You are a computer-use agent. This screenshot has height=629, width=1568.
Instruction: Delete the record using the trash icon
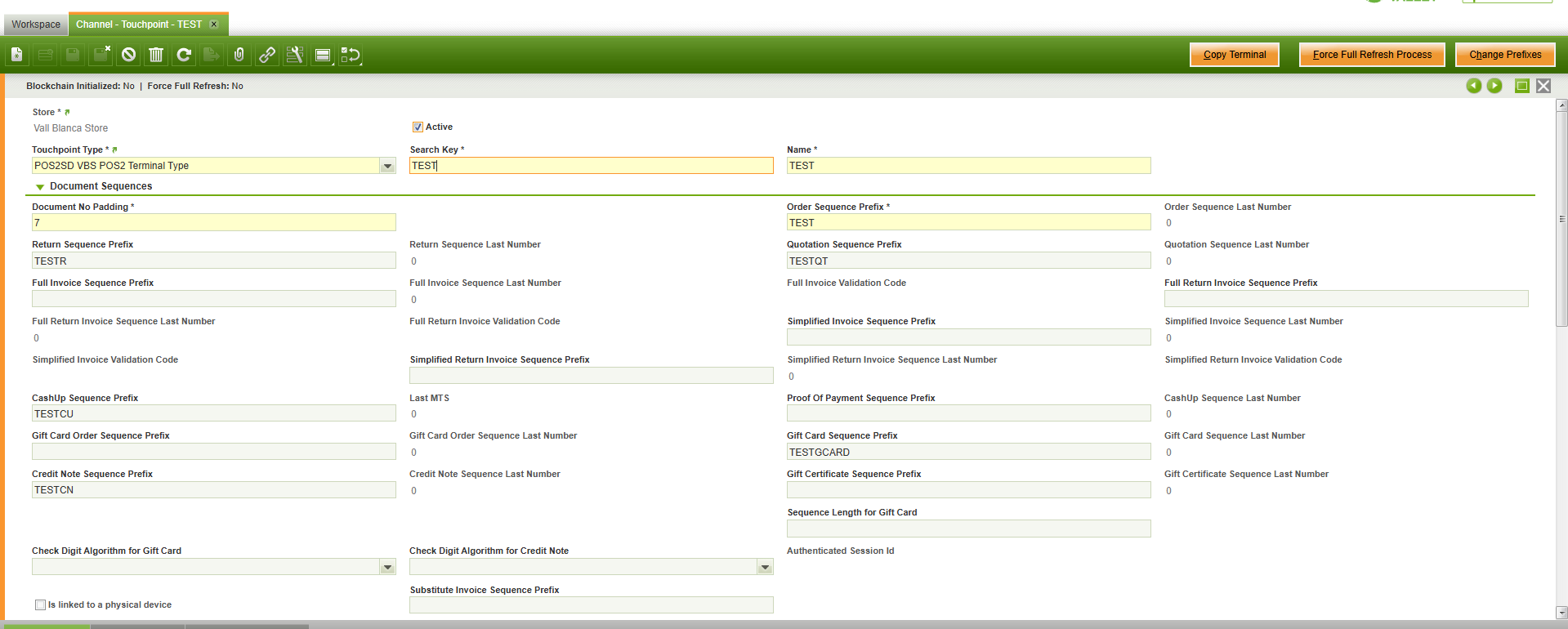coord(156,55)
